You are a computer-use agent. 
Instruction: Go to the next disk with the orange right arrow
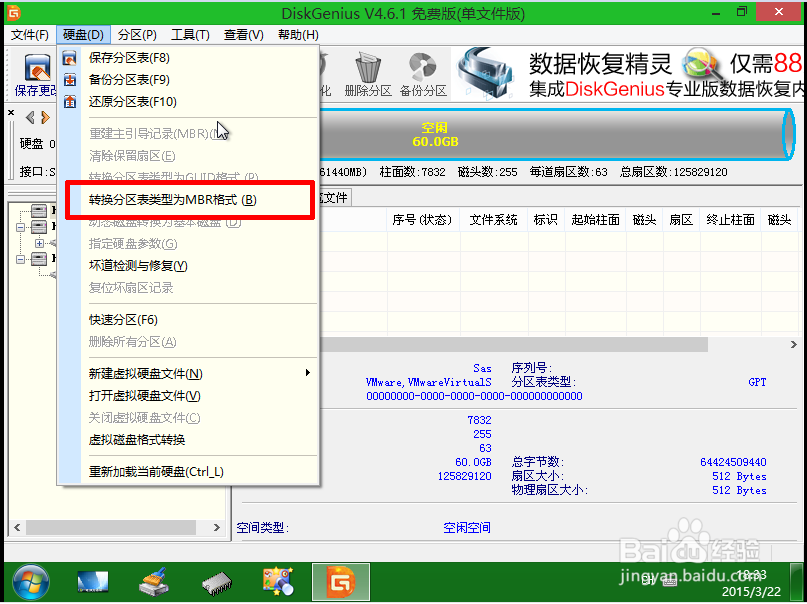click(46, 118)
